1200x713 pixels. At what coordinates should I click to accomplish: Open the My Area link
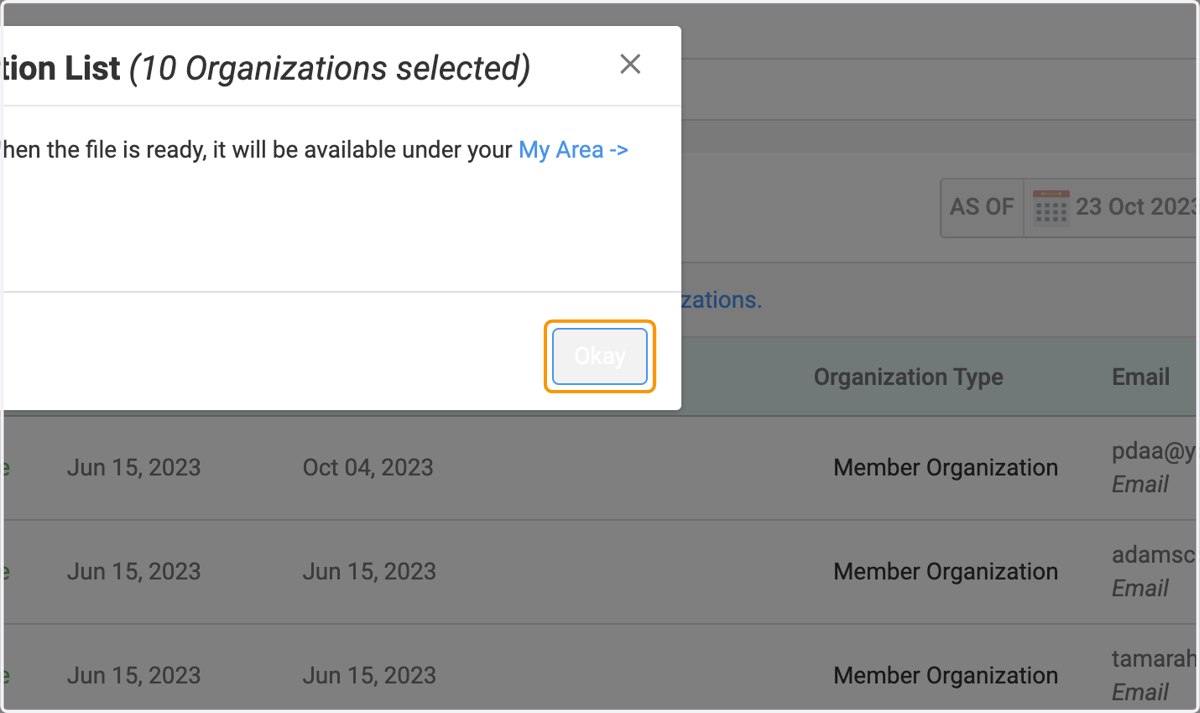coord(573,150)
